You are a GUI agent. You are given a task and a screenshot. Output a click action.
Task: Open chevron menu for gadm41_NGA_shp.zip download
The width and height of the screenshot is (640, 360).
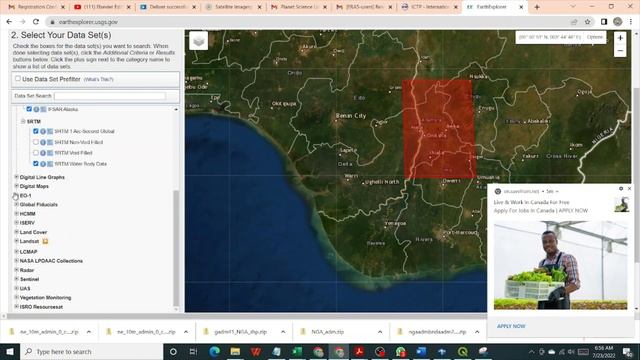pos(283,332)
